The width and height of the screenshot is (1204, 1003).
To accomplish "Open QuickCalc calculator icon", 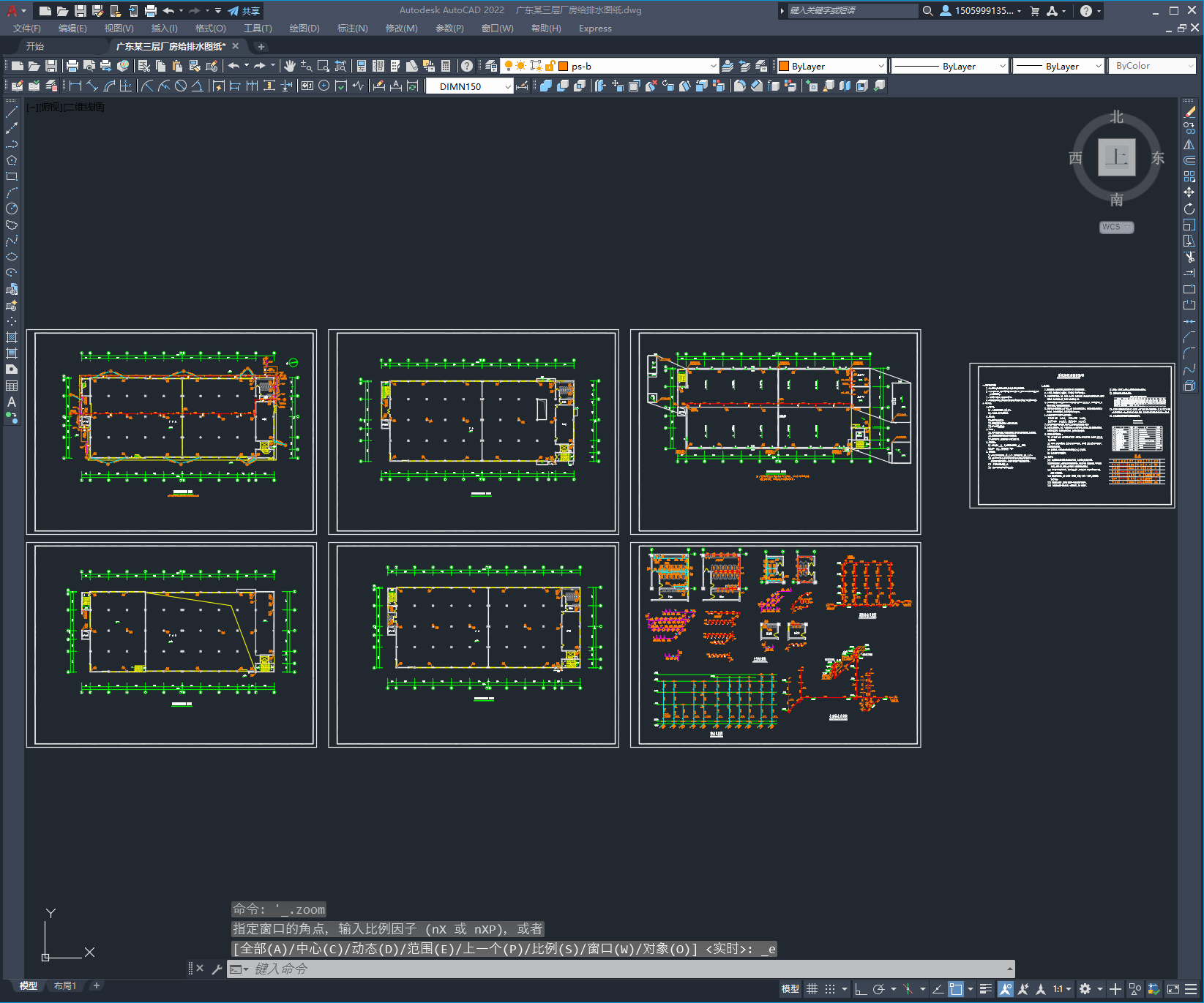I will point(446,66).
